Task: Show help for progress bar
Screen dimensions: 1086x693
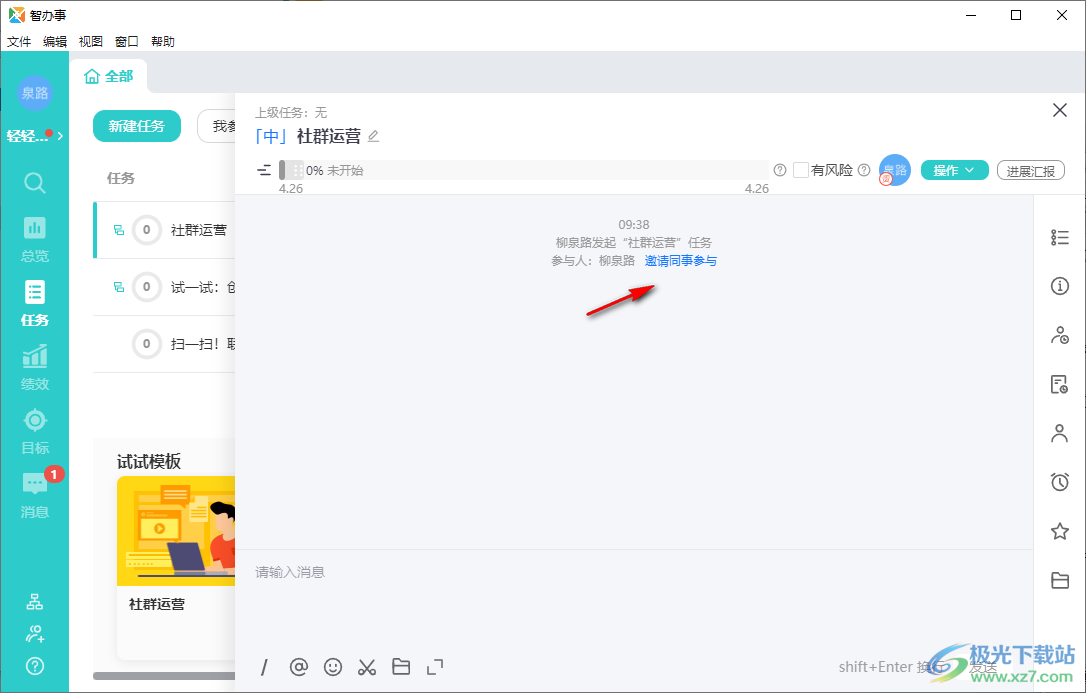Action: click(780, 170)
